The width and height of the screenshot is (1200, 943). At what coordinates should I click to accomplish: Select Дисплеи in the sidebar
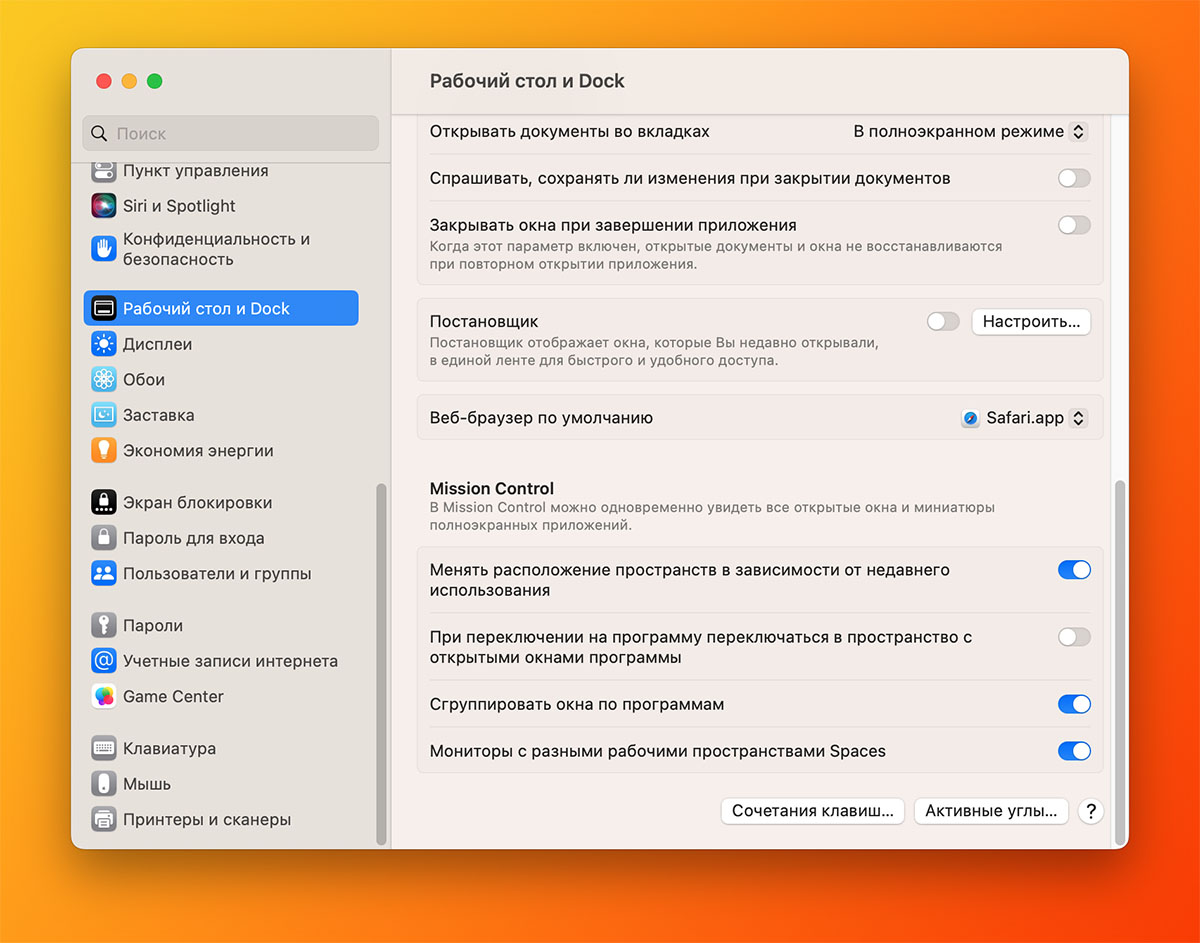tap(221, 344)
